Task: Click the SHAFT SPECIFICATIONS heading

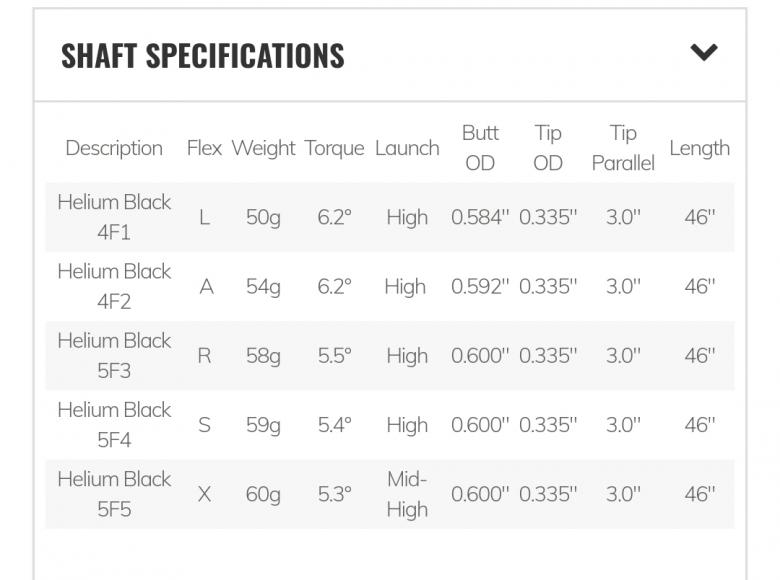Action: pyautogui.click(x=203, y=56)
